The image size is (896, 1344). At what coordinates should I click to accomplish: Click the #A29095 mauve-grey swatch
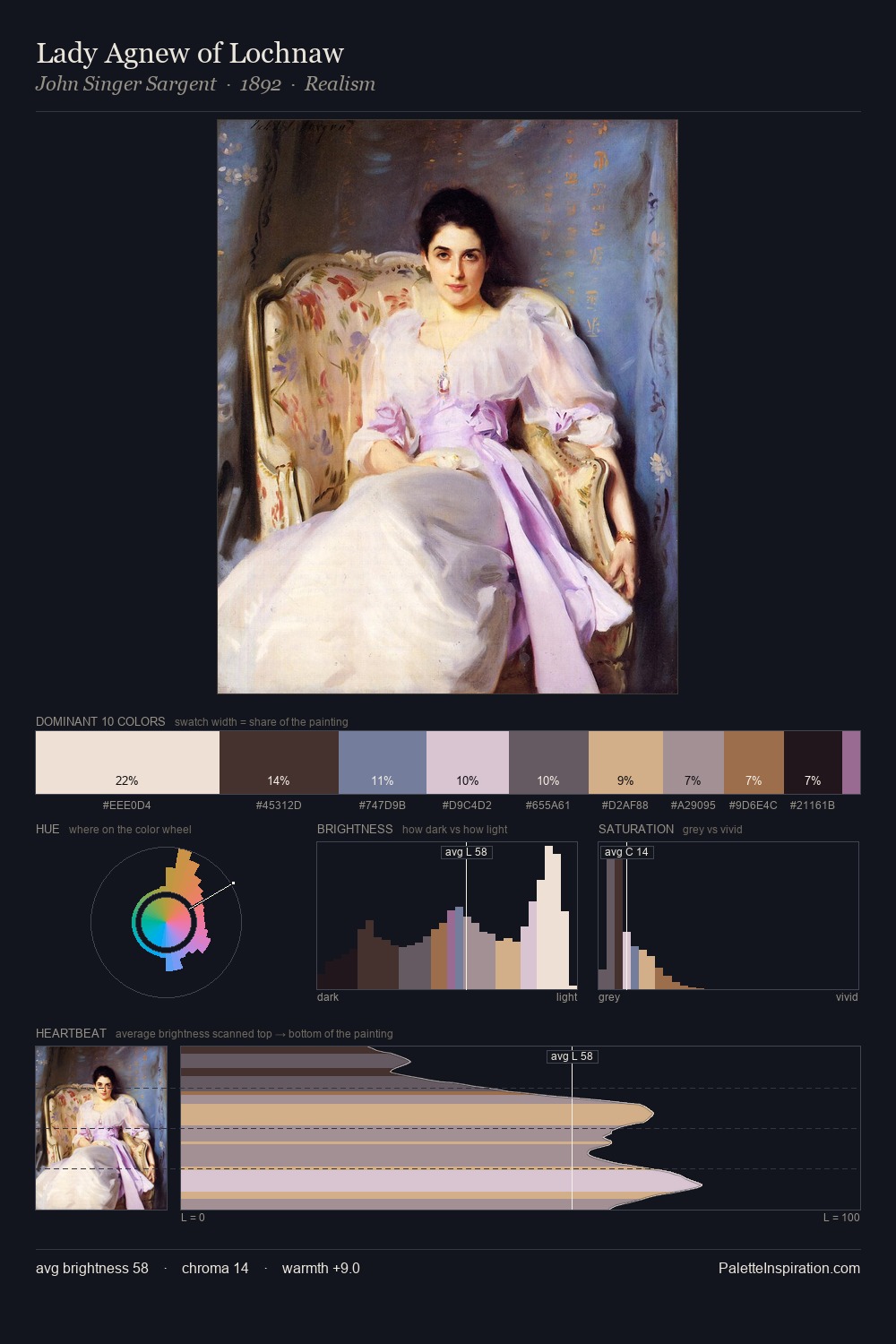click(694, 762)
